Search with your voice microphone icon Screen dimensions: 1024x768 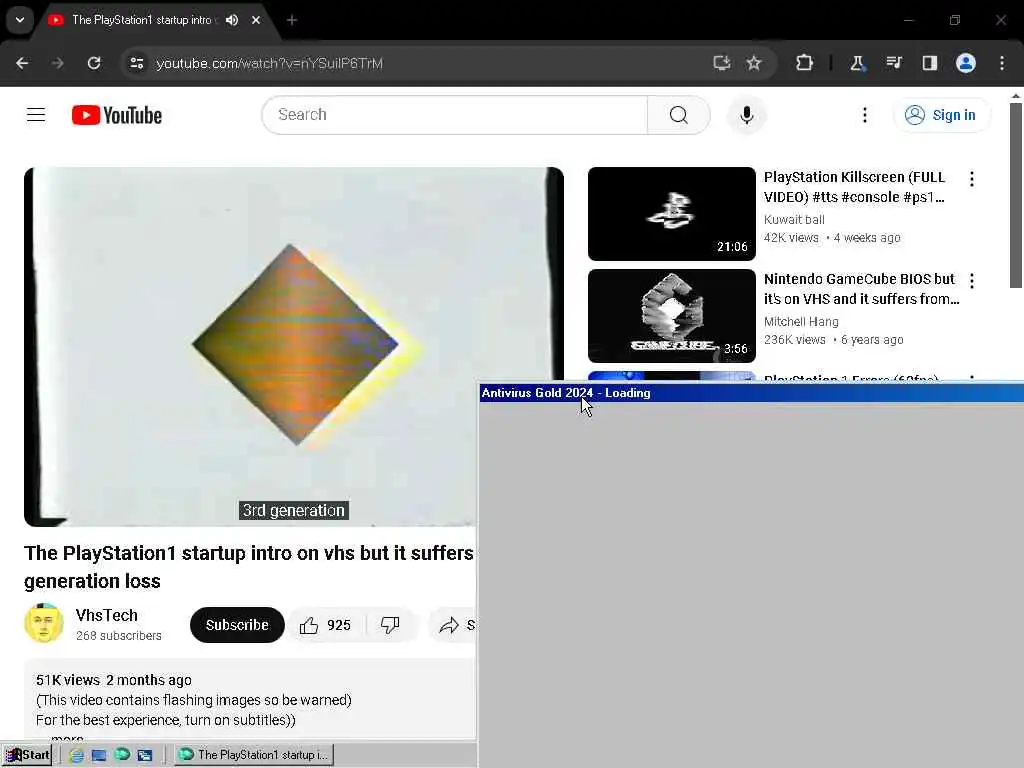(x=746, y=115)
